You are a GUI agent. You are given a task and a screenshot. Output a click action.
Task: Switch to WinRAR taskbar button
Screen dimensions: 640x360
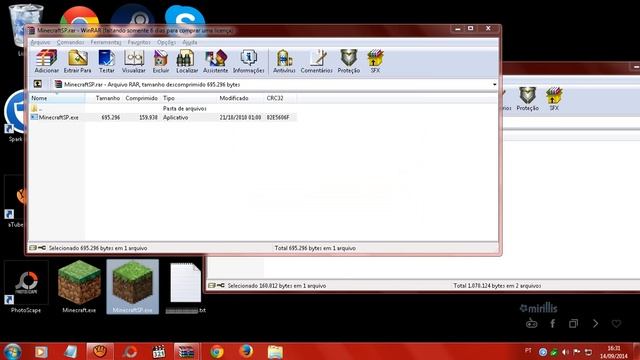coord(187,351)
